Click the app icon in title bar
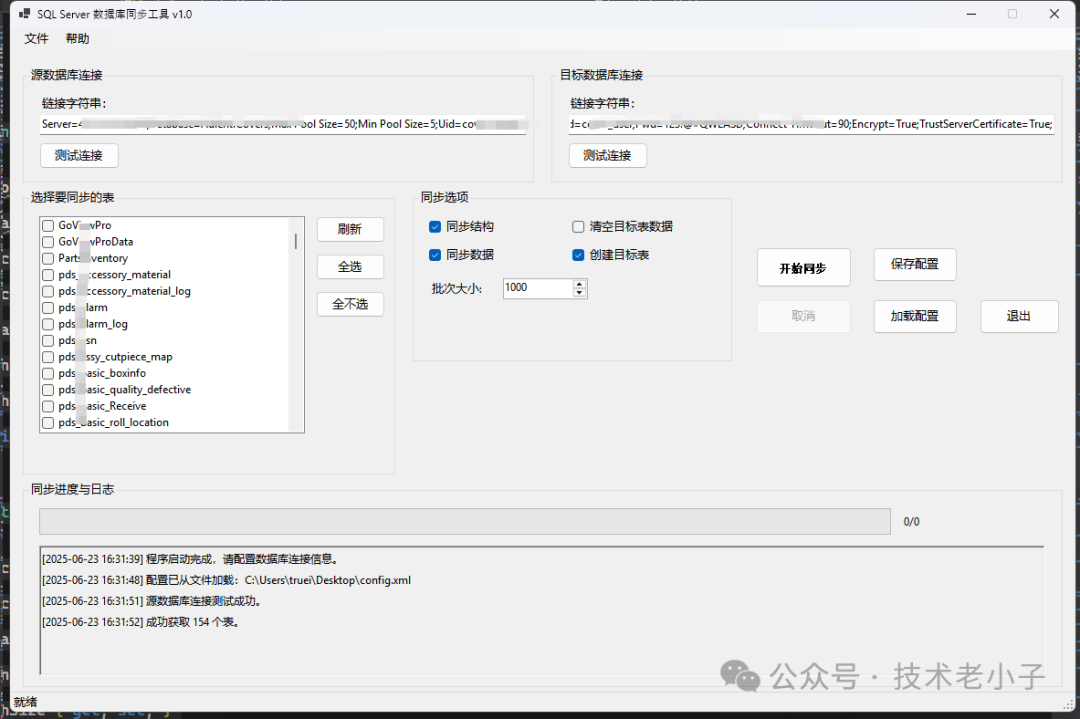This screenshot has height=719, width=1080. click(24, 14)
